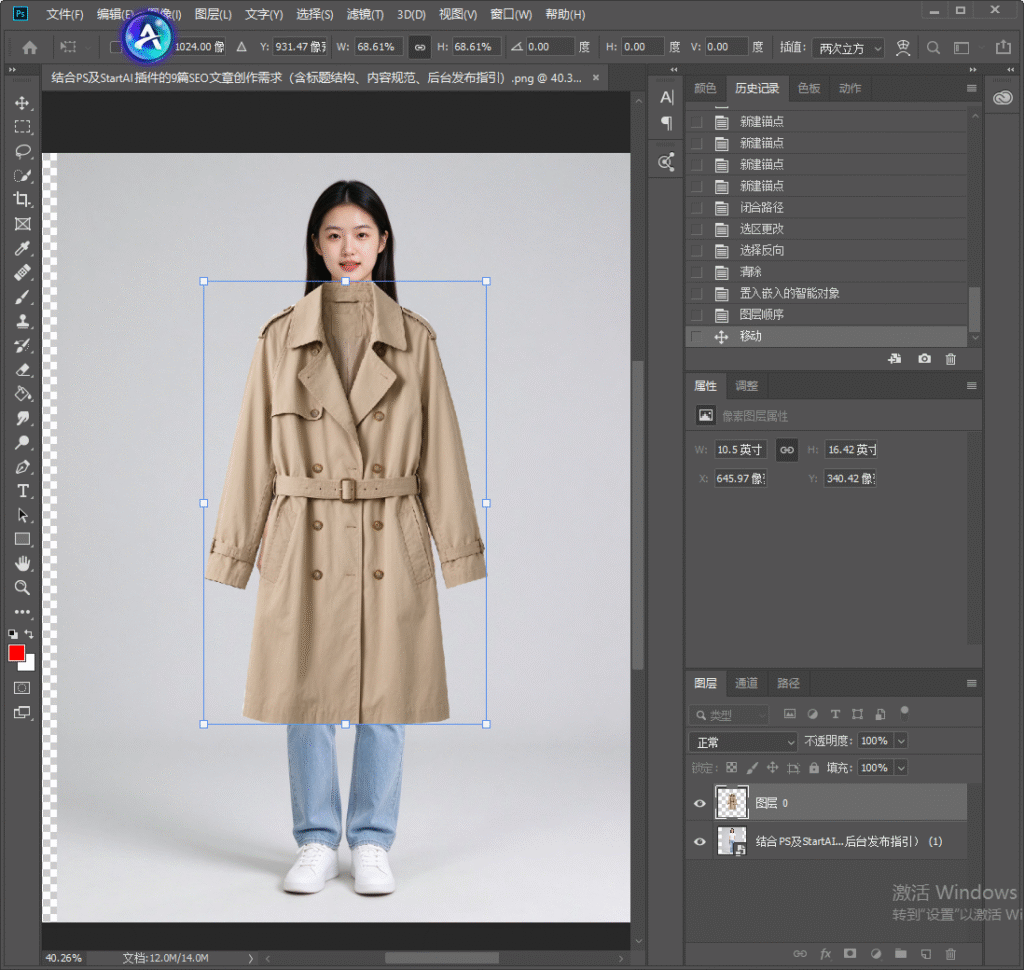The width and height of the screenshot is (1024, 970).
Task: Open Creative Cloud Libraries panel icon
Action: (x=1002, y=98)
